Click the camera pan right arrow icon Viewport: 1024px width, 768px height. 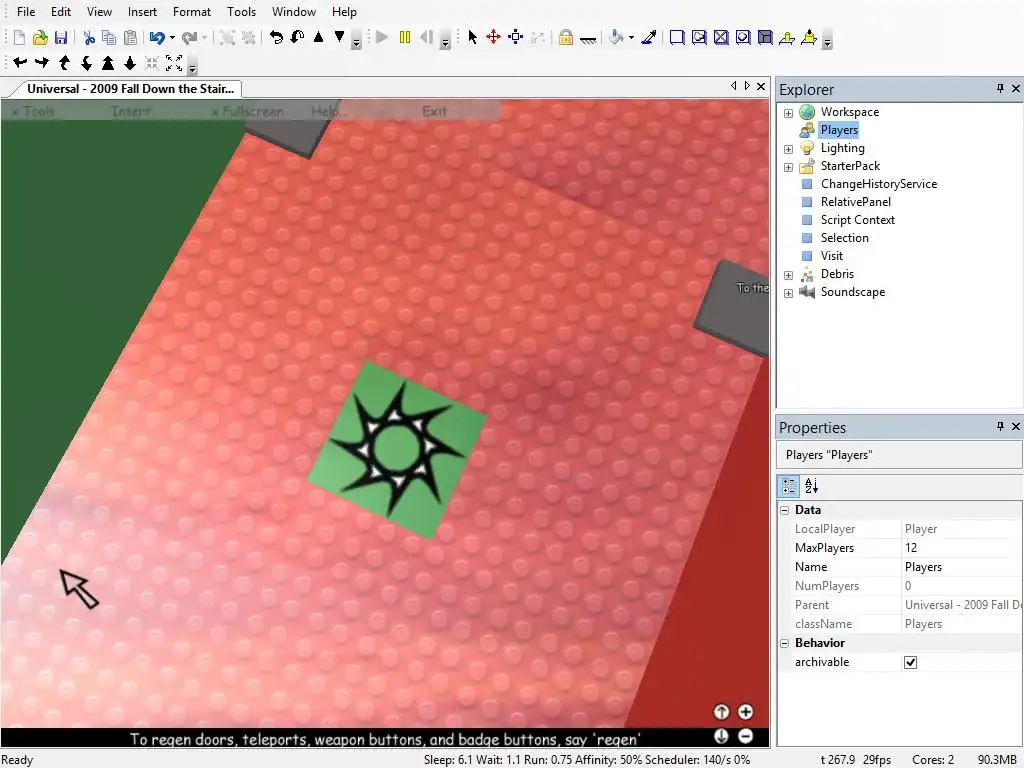(x=42, y=63)
